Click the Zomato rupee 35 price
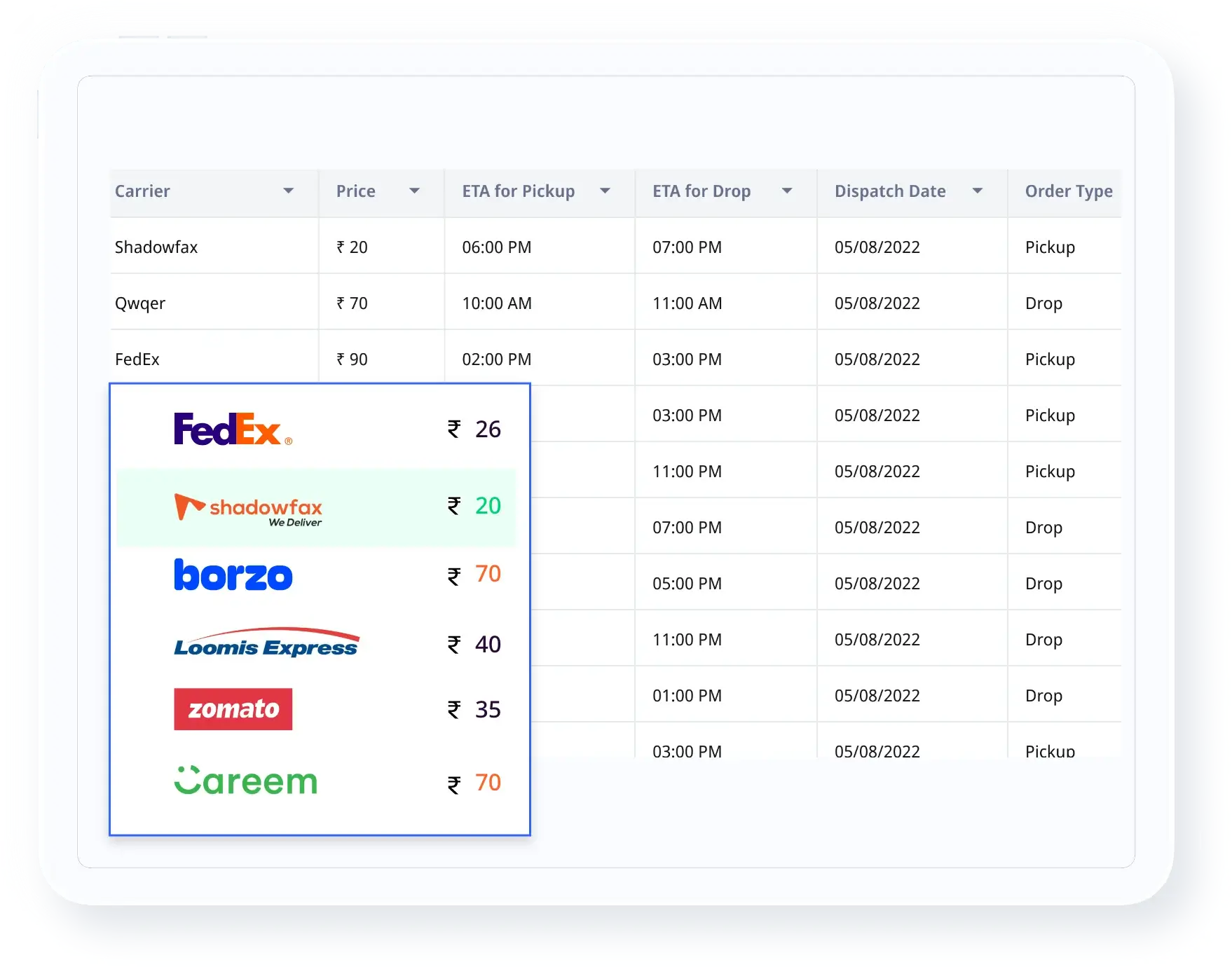 coord(474,710)
